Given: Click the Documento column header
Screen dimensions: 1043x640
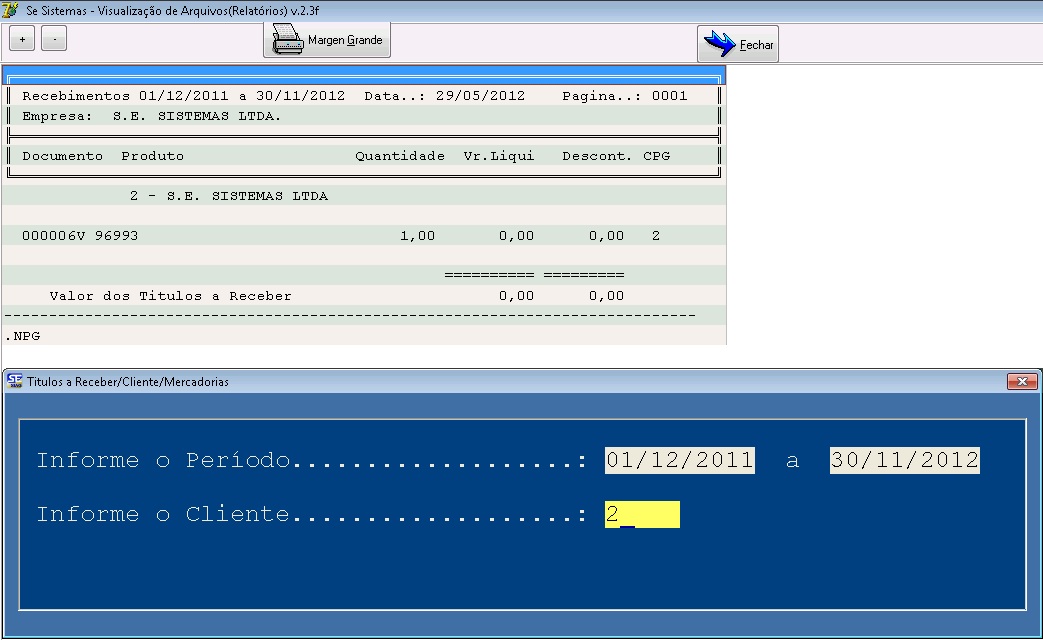Looking at the screenshot, I should tap(62, 156).
